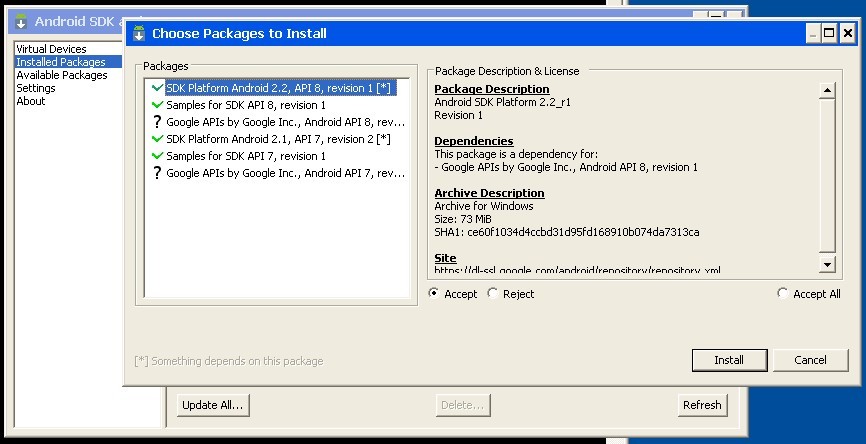Screen dimensions: 866x444
Task: Click the Archive for Windows text
Action: 484,206
